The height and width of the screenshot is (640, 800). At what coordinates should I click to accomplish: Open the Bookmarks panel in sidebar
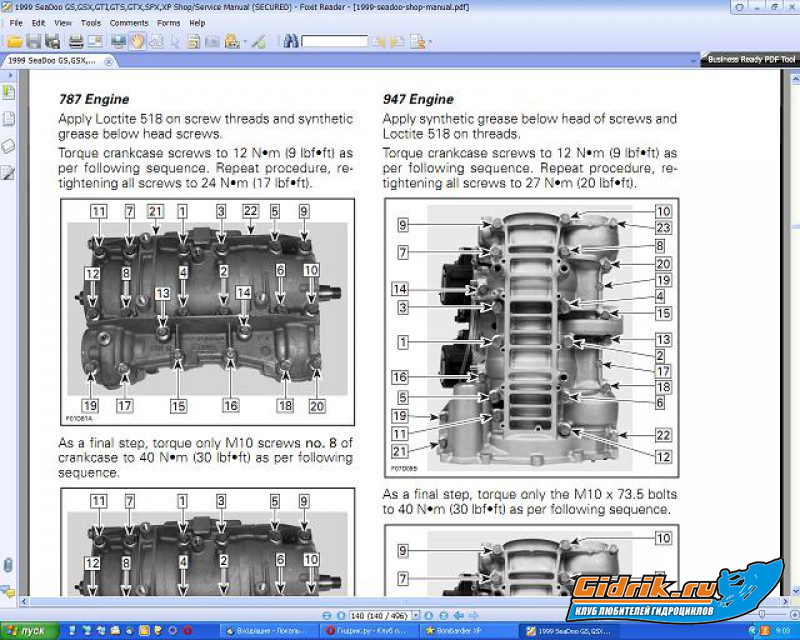click(x=8, y=93)
